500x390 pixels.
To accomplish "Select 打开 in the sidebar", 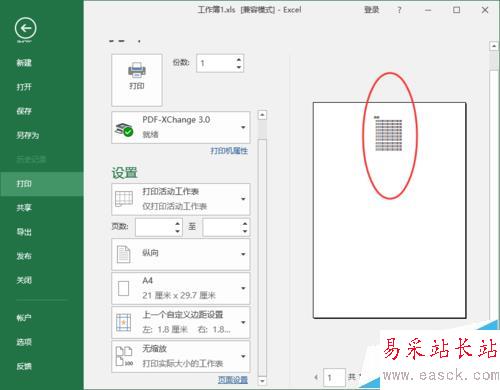I will 24,87.
